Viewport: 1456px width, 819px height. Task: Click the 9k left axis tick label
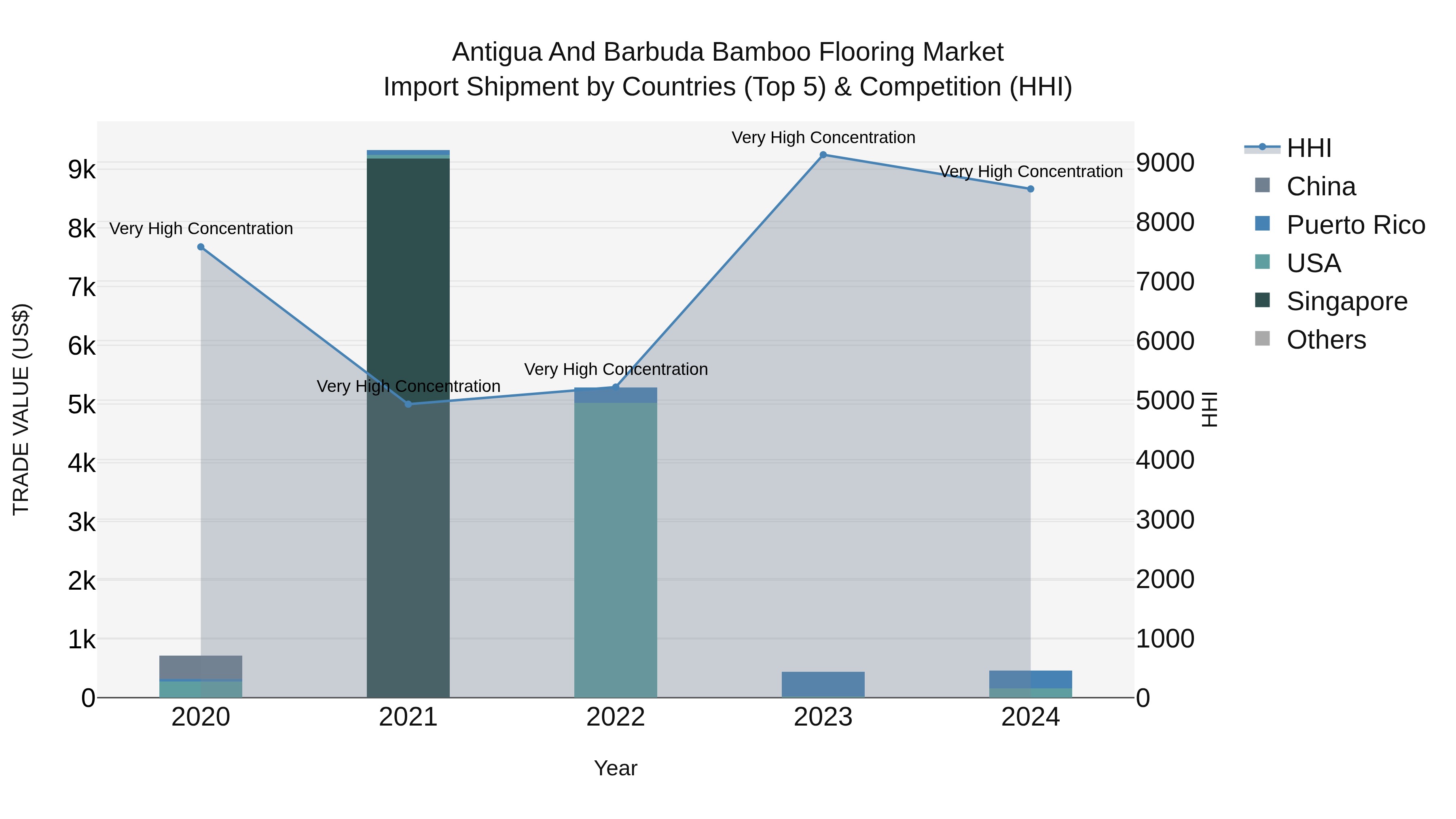[82, 169]
